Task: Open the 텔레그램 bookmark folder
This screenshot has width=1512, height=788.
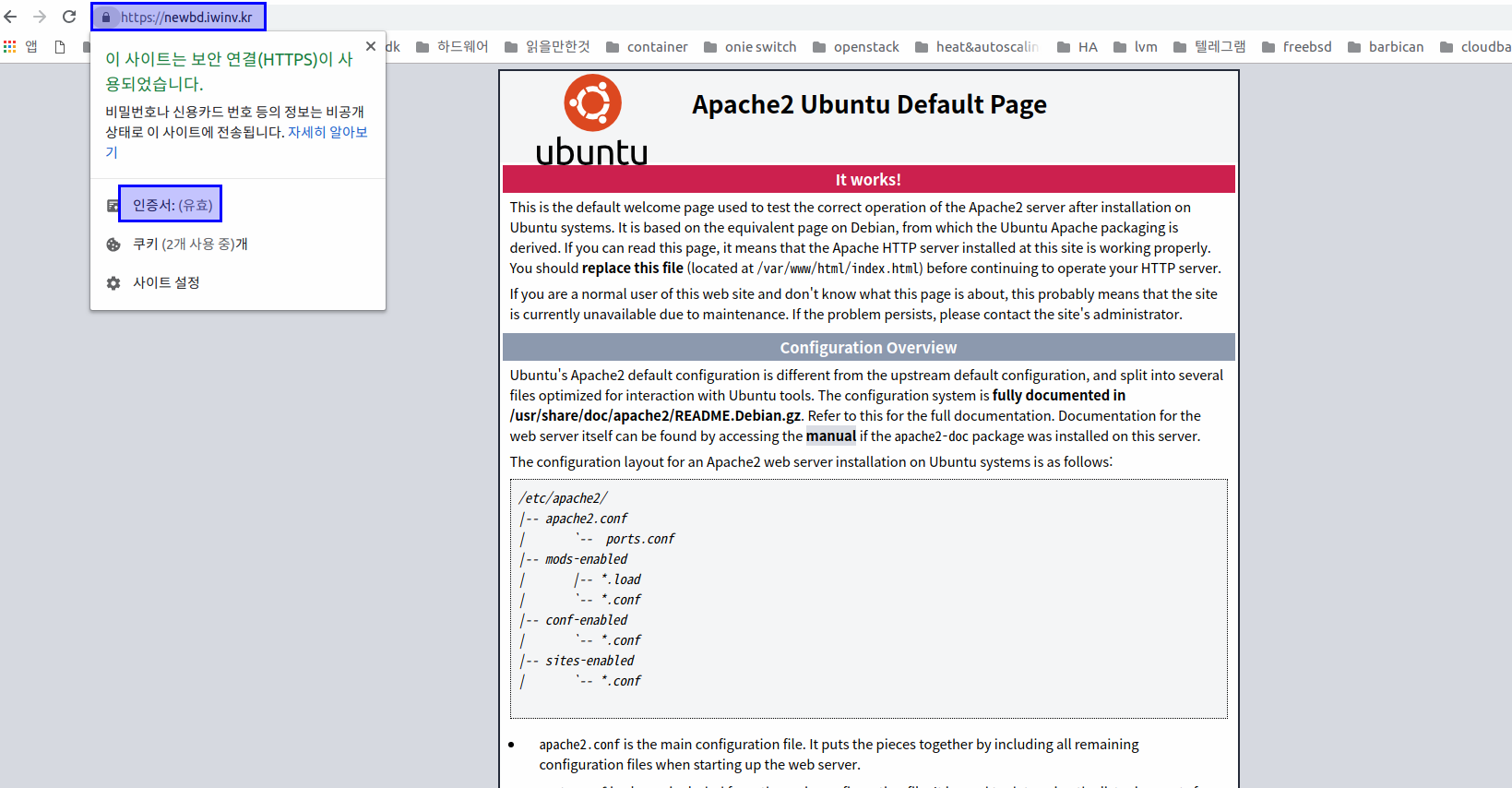Action: click(1209, 46)
